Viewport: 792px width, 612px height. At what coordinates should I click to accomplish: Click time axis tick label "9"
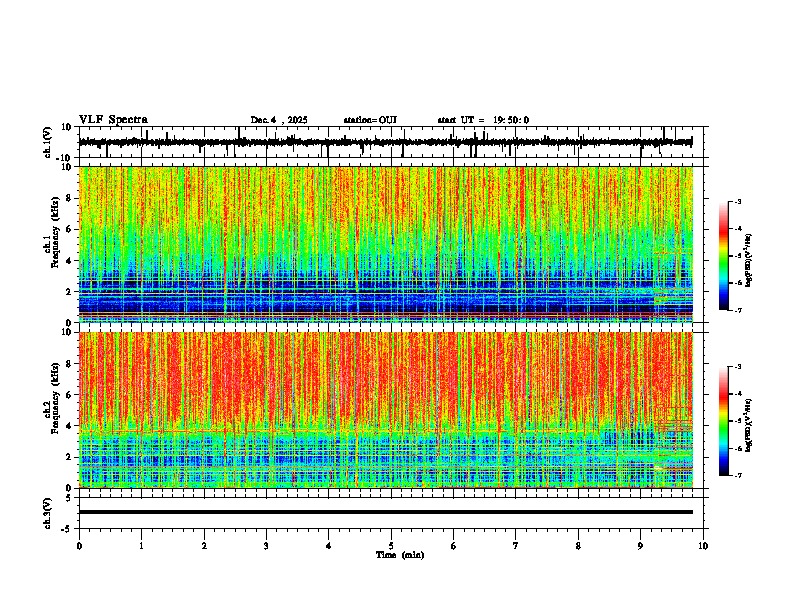pos(640,546)
